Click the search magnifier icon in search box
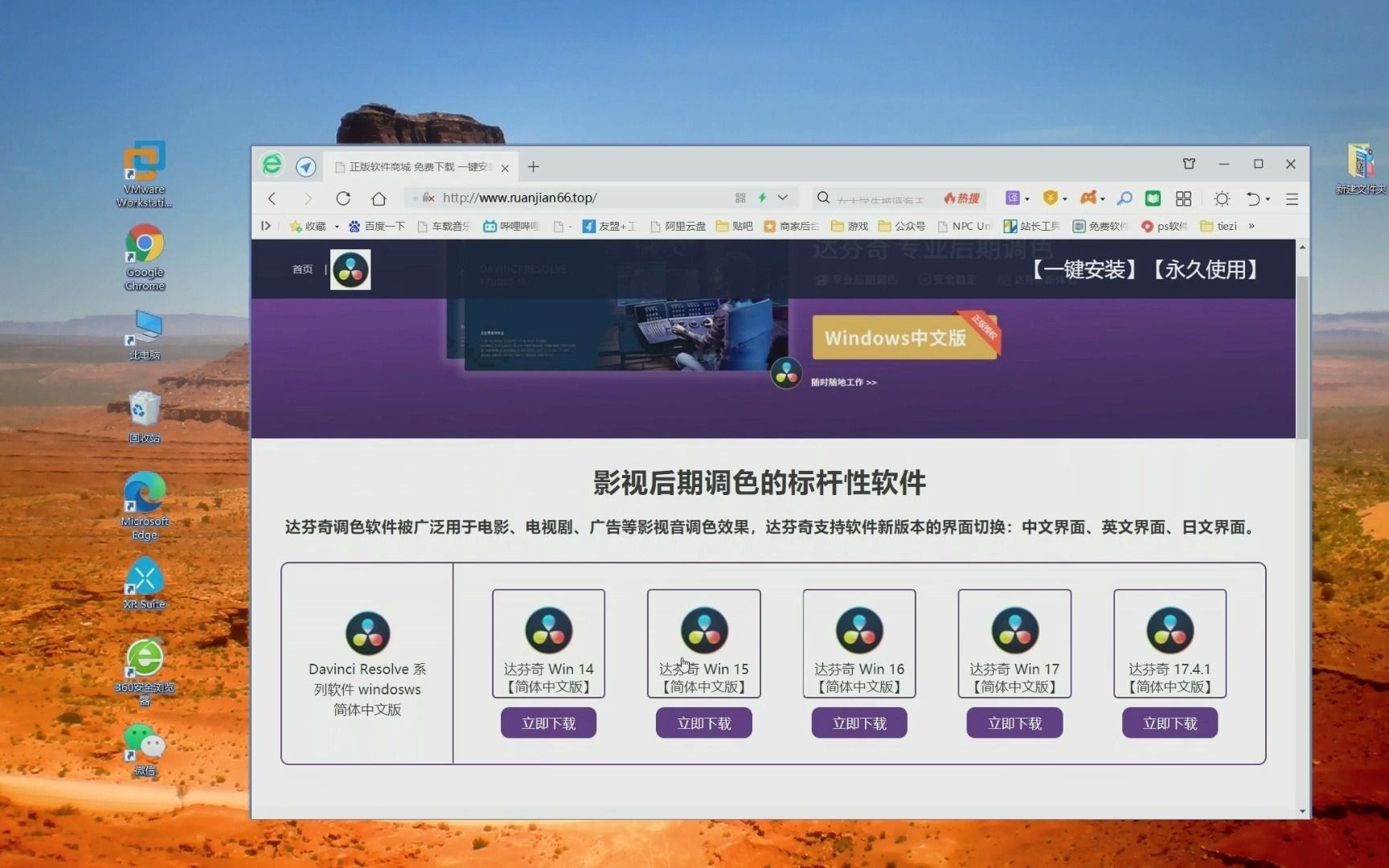 pos(823,198)
